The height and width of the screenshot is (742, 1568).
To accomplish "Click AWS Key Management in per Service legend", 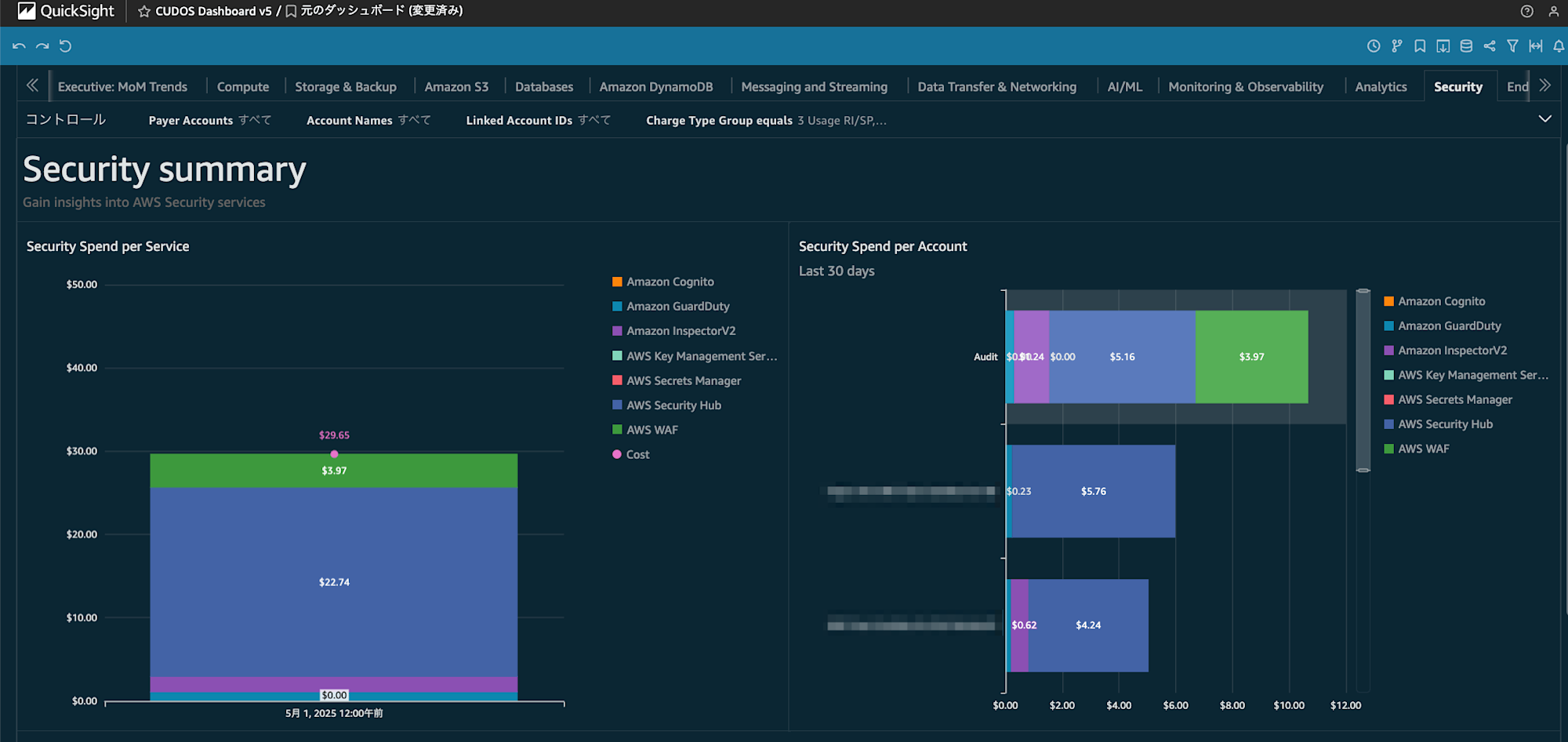I will [x=695, y=356].
